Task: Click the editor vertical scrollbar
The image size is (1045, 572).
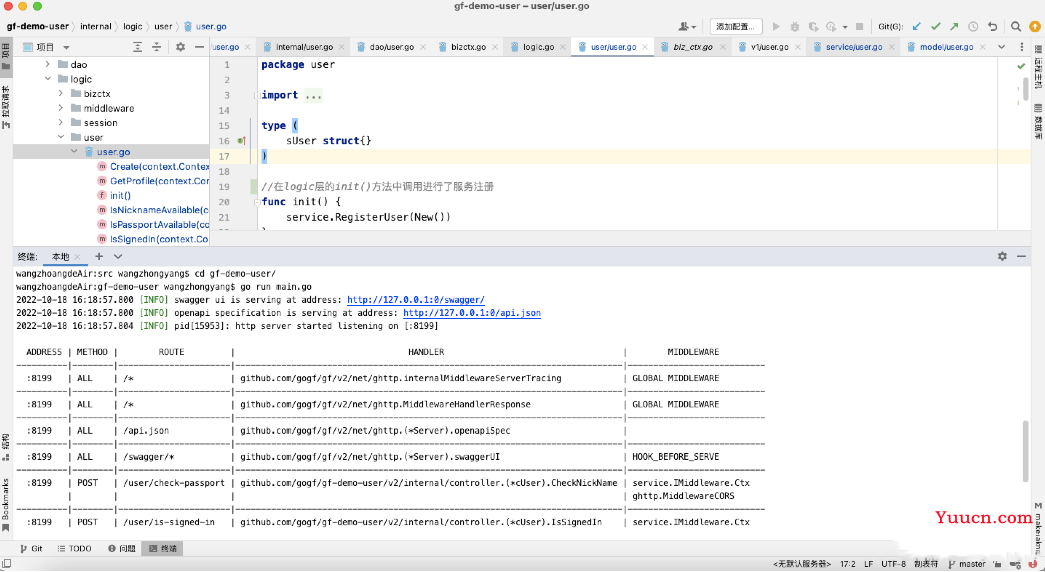Action: [x=1026, y=89]
